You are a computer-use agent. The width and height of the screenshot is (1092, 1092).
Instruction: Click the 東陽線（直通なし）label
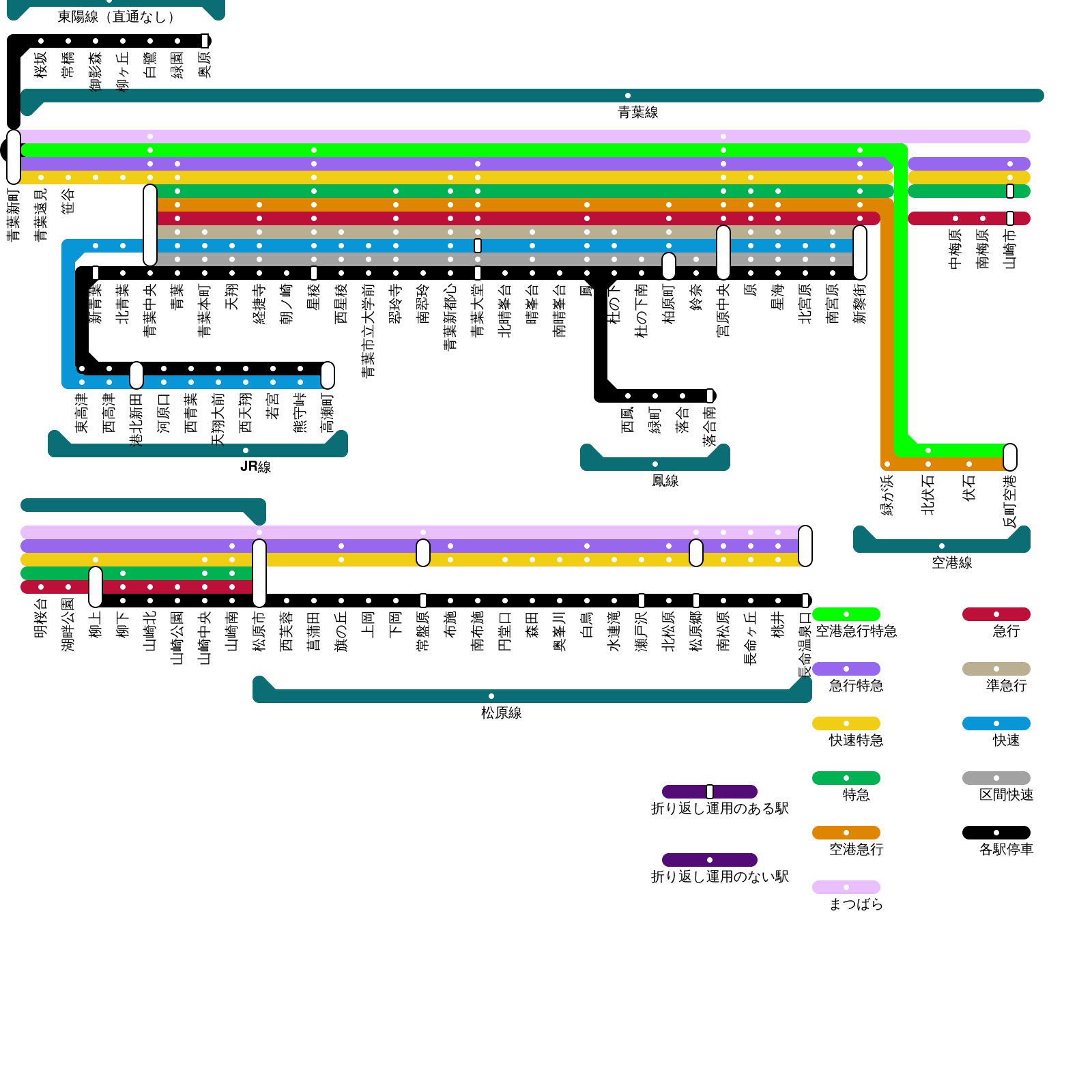[115, 17]
